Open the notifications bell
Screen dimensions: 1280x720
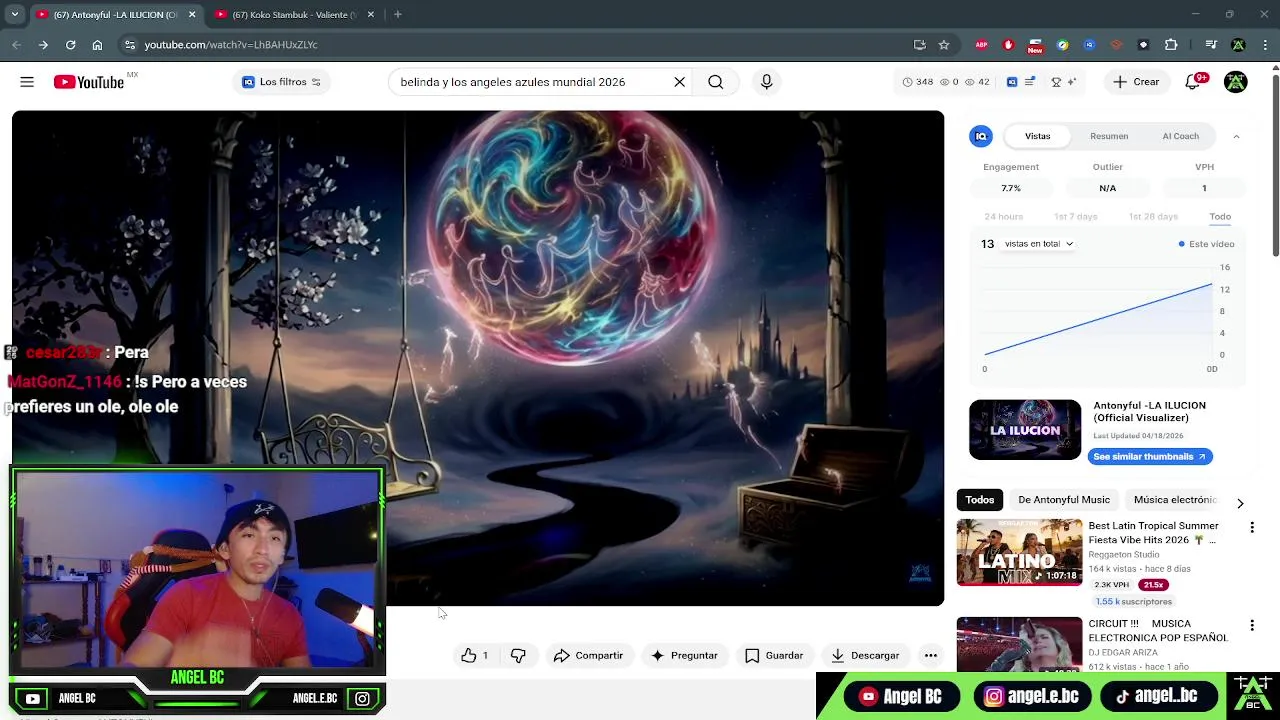(x=1193, y=82)
